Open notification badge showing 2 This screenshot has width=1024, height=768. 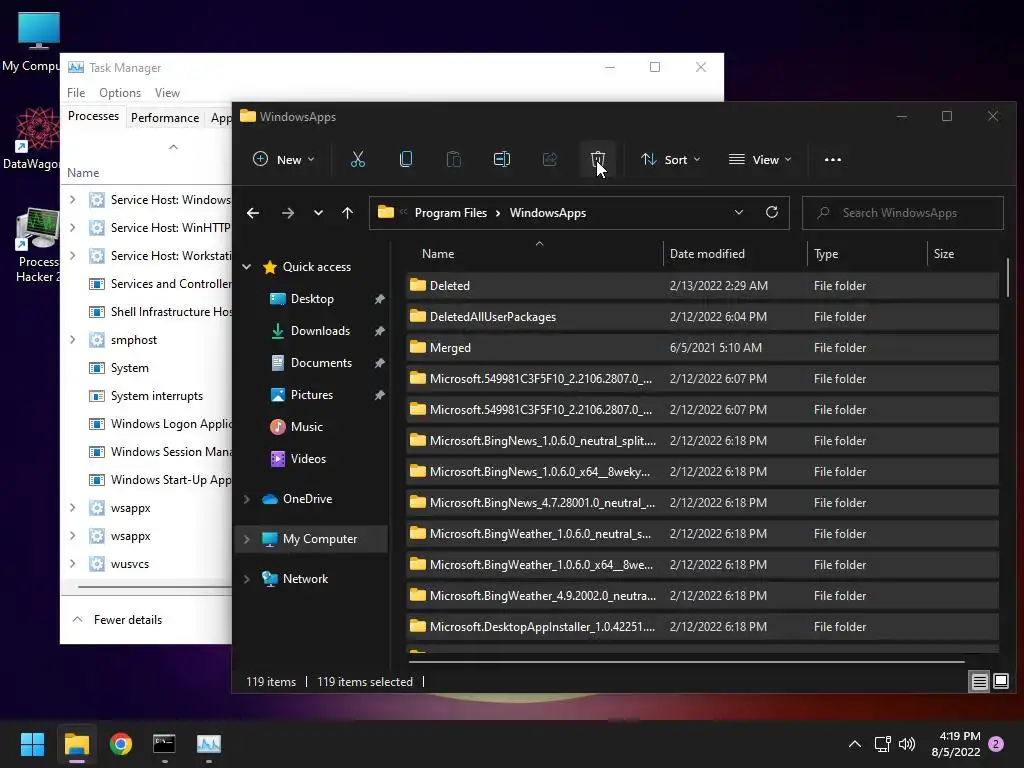pyautogui.click(x=996, y=744)
